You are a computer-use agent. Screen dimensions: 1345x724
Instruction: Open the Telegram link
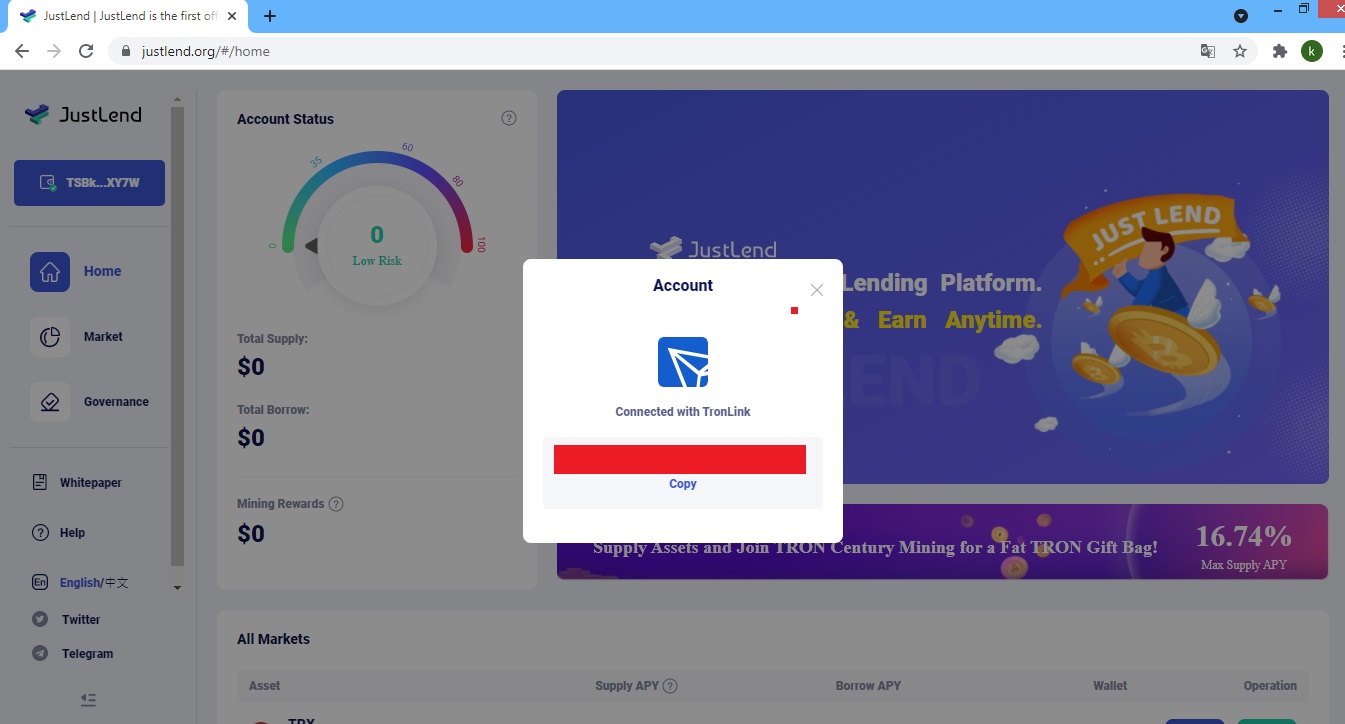[87, 654]
